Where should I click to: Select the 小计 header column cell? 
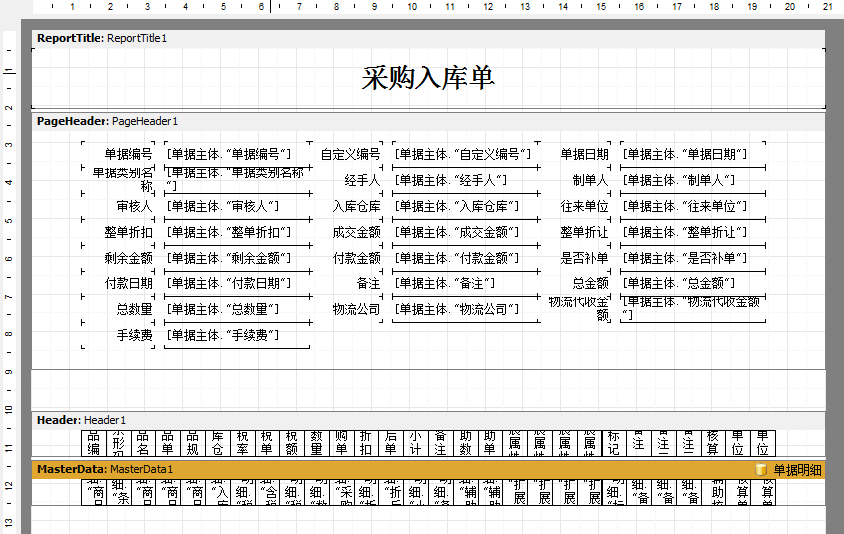point(416,443)
